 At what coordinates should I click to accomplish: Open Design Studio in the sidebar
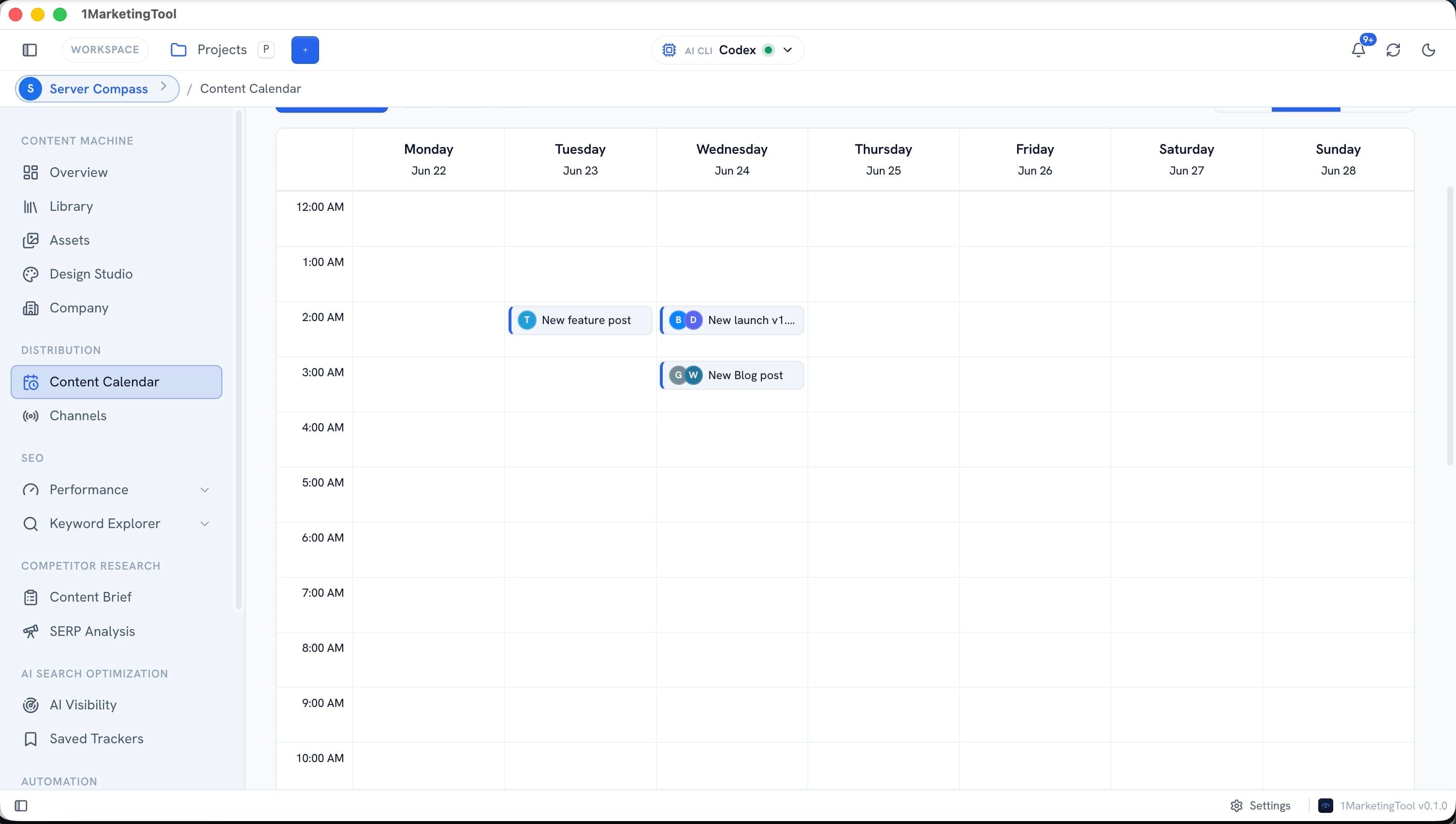click(x=116, y=274)
